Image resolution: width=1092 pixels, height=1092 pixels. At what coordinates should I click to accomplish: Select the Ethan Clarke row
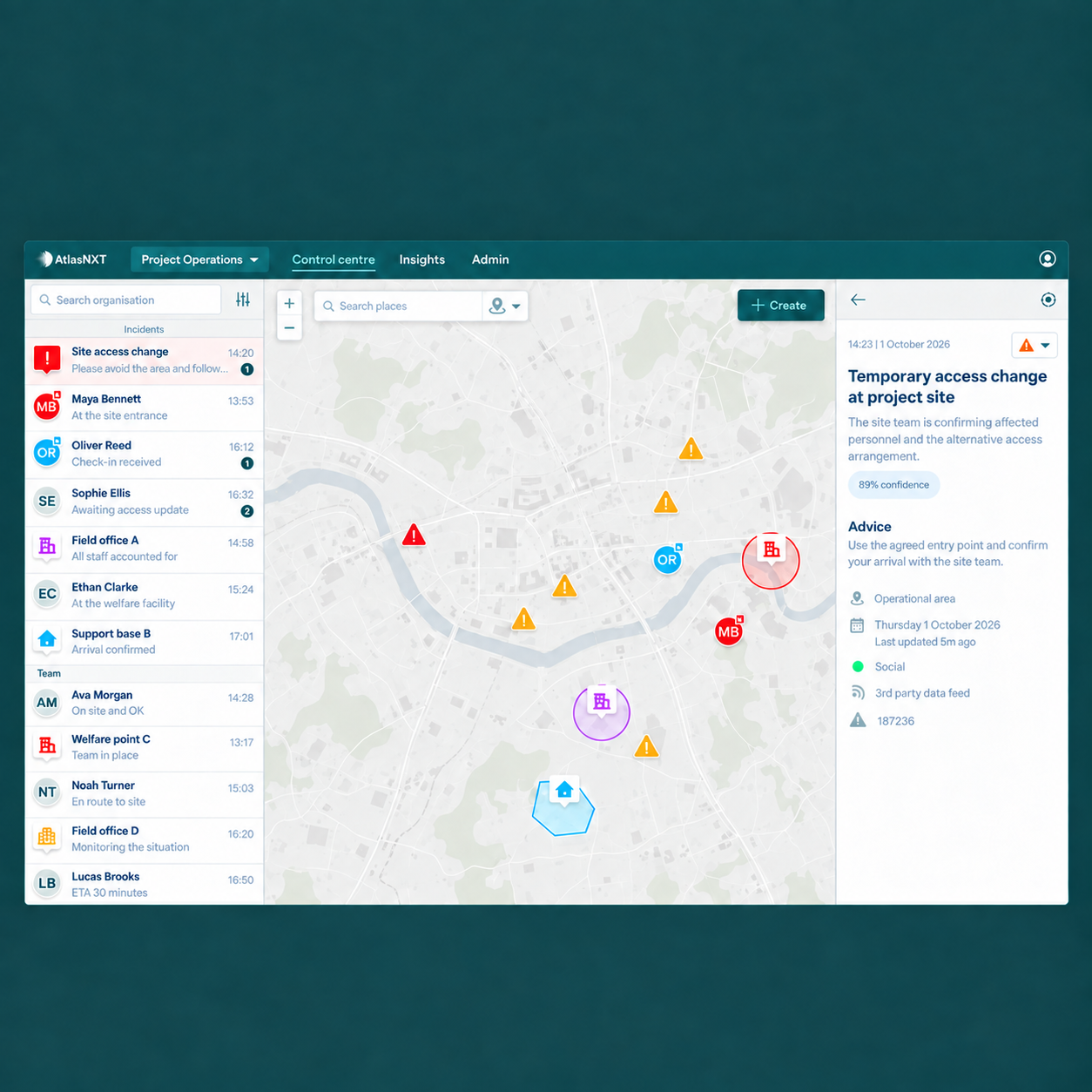tap(144, 596)
